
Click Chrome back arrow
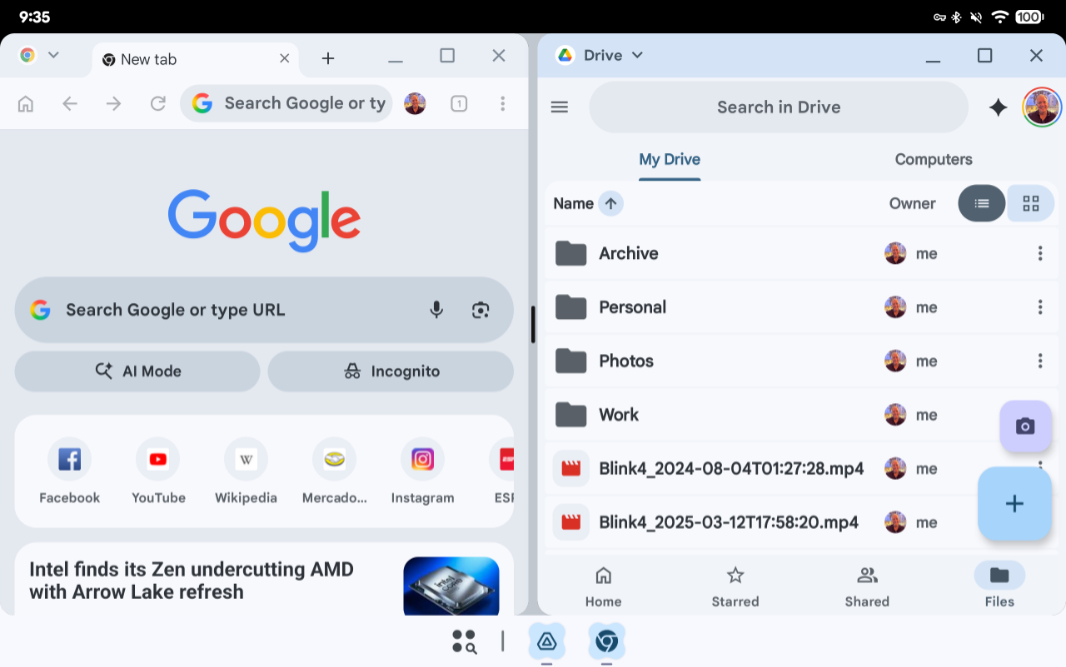70,104
